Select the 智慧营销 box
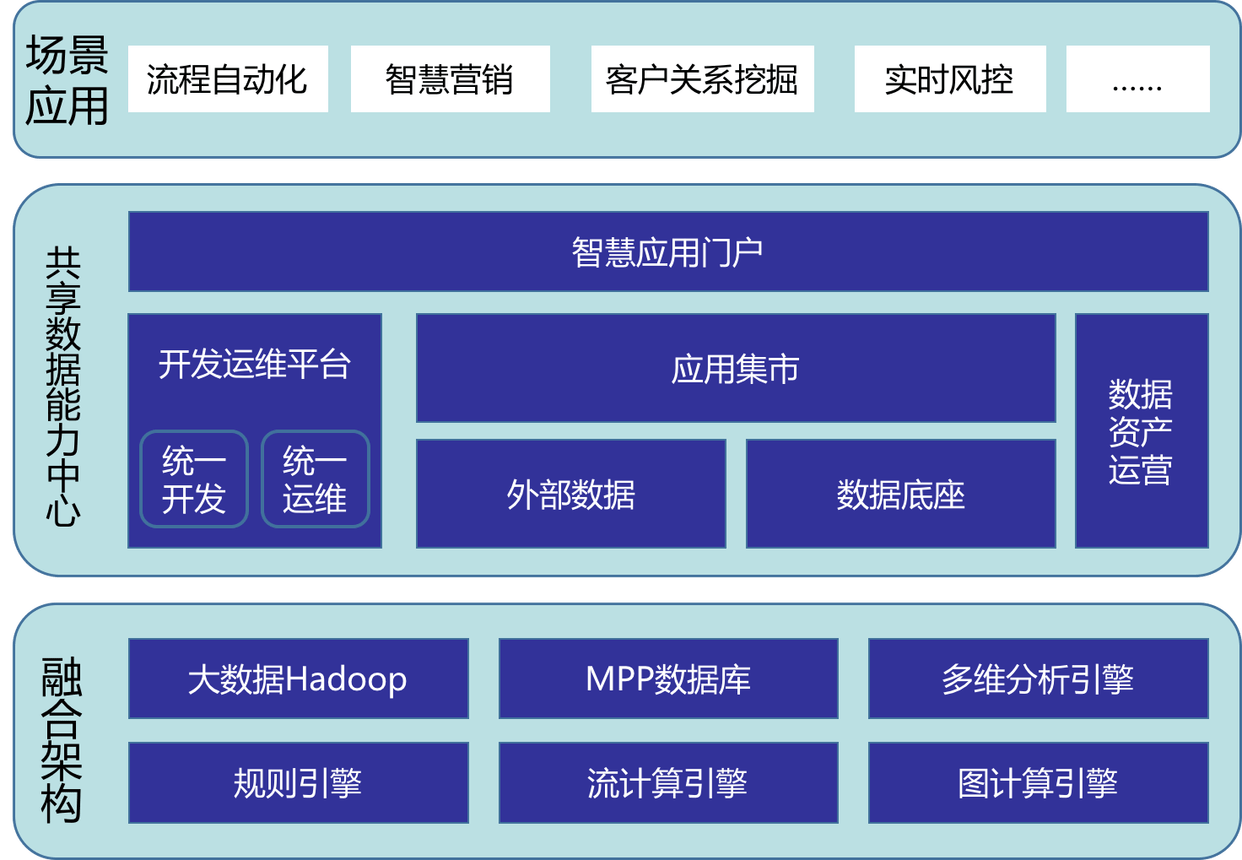The image size is (1242, 860). click(450, 79)
